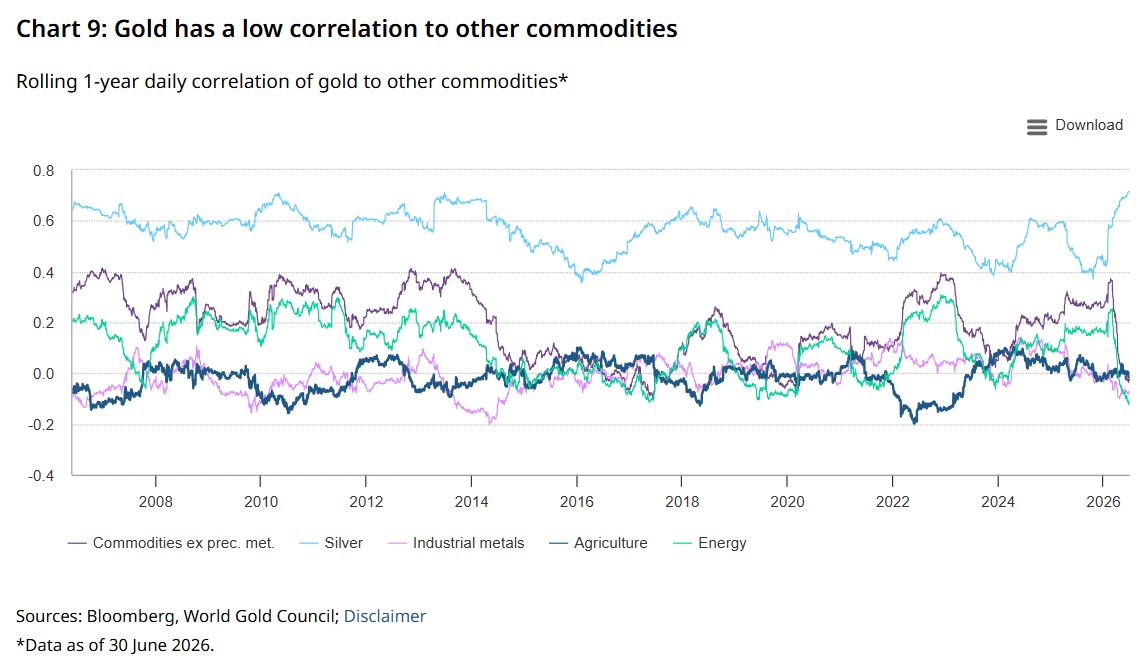This screenshot has height=667, width=1144.
Task: Click the 2008 x-axis label
Action: [x=155, y=502]
